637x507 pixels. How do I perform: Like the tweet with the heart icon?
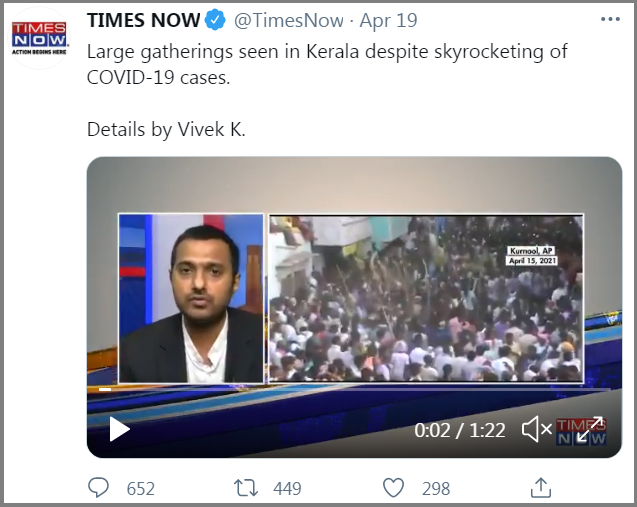point(393,488)
